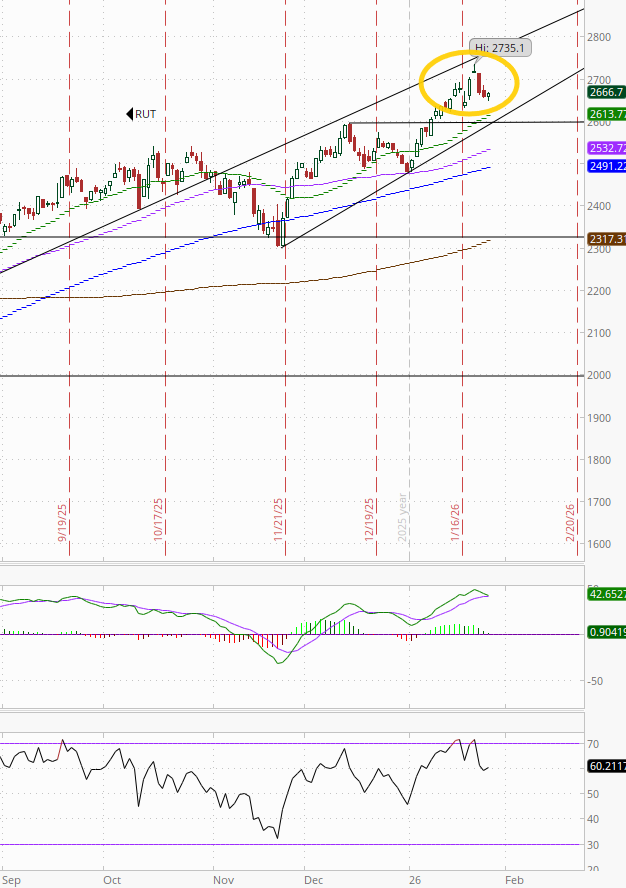Click the MACD value tag 42.6527
Viewport: 626px width, 888px height.
point(607,594)
